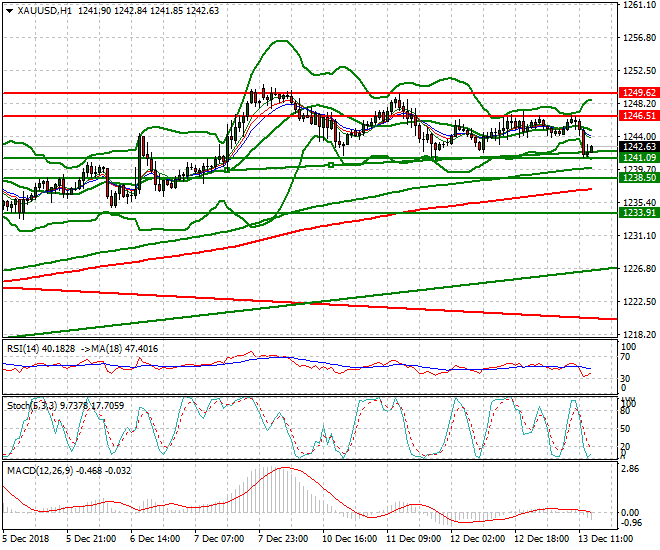Open the chart menu triangle beside XAUUSD
Screen dimensions: 660x550
[x=10, y=11]
